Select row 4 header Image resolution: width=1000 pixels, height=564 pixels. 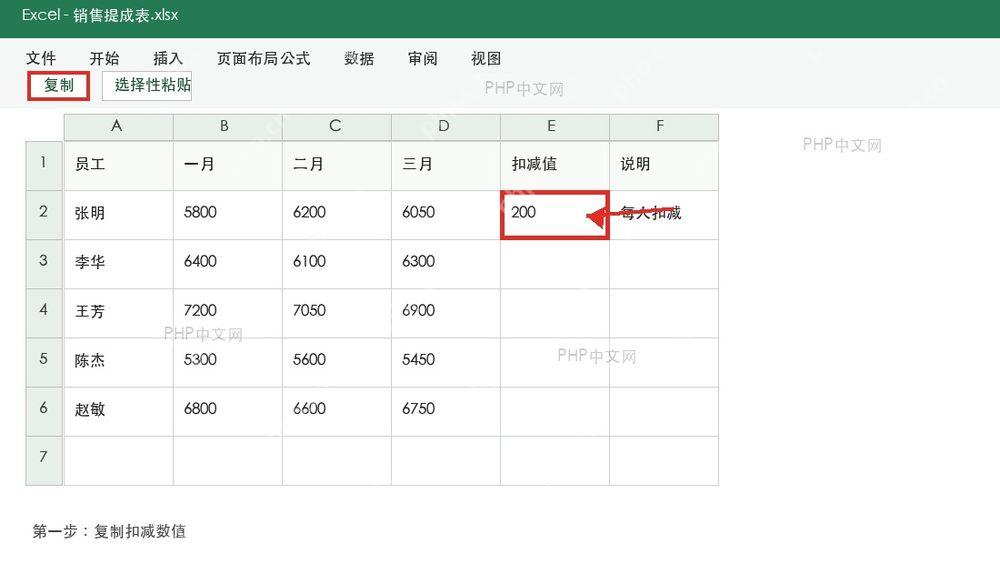click(x=44, y=313)
